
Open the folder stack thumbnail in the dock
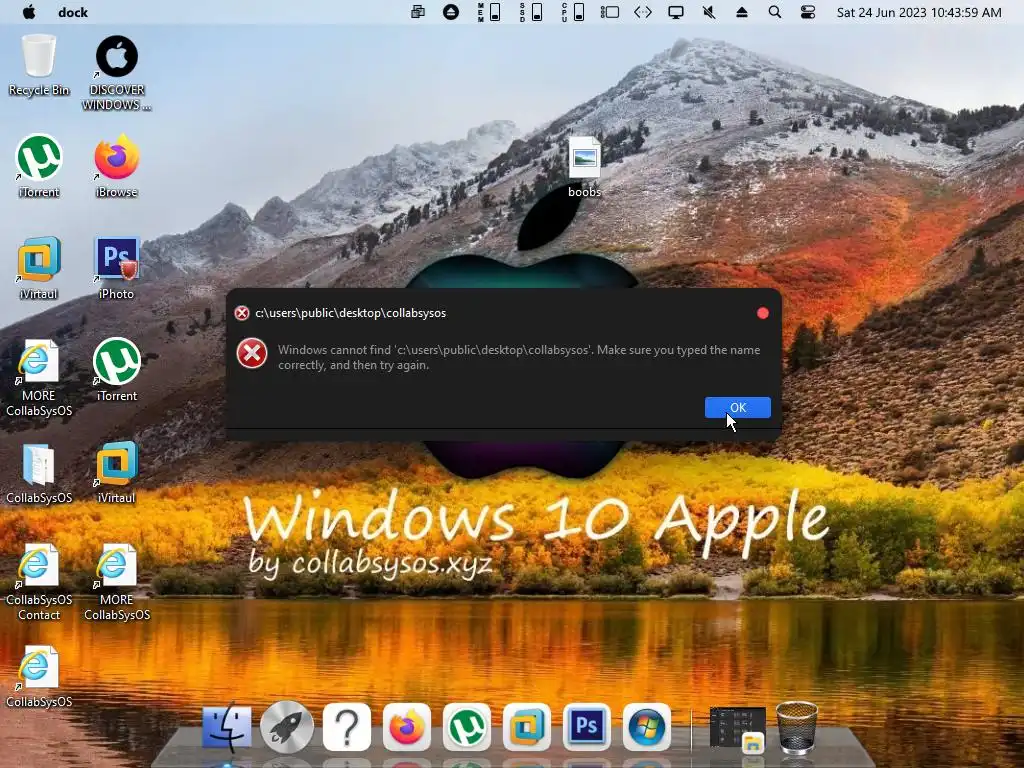coord(737,728)
